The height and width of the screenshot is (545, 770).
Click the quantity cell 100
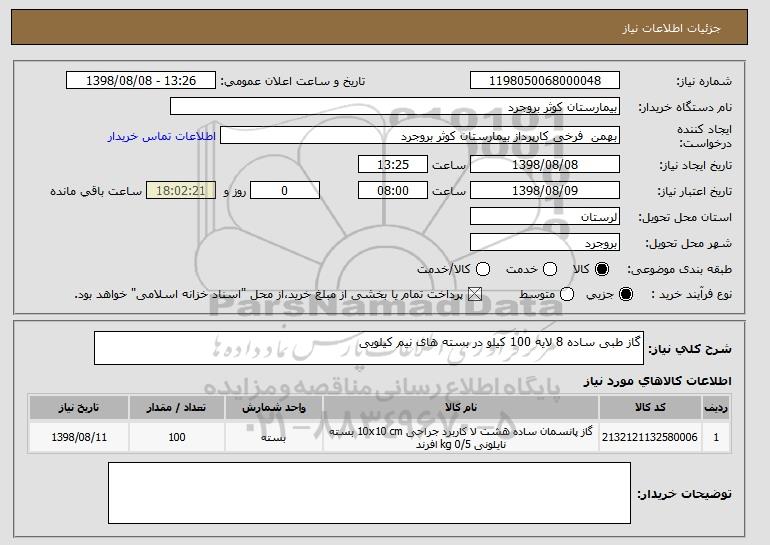pyautogui.click(x=176, y=437)
